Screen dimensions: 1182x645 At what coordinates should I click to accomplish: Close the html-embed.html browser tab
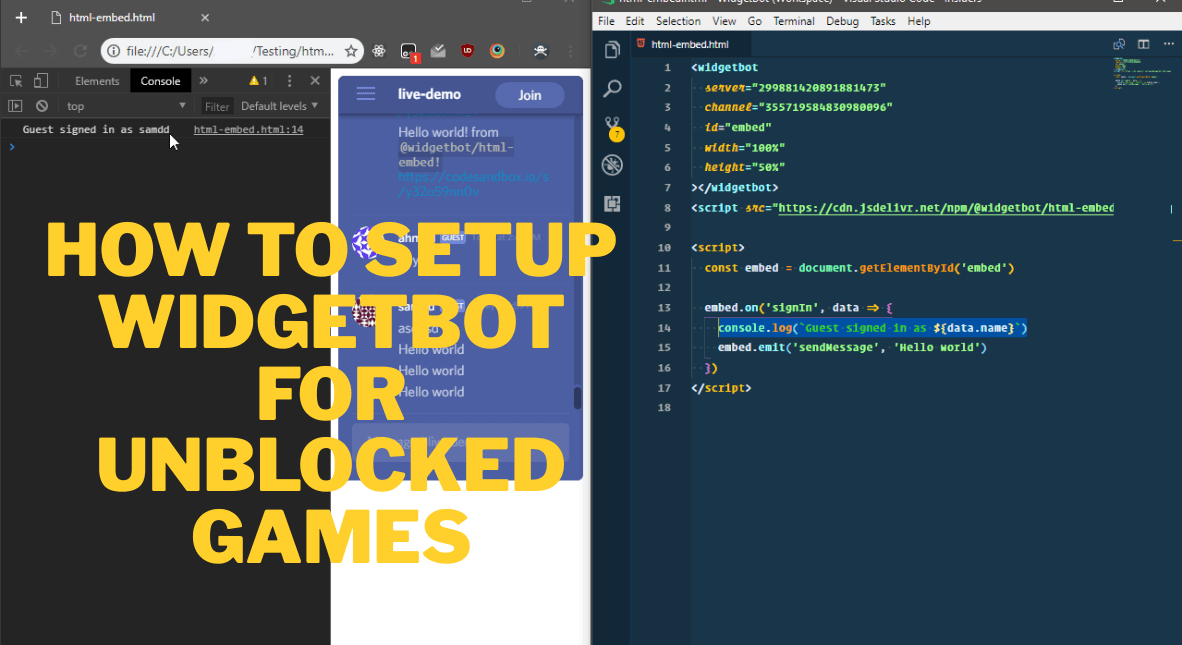point(205,17)
